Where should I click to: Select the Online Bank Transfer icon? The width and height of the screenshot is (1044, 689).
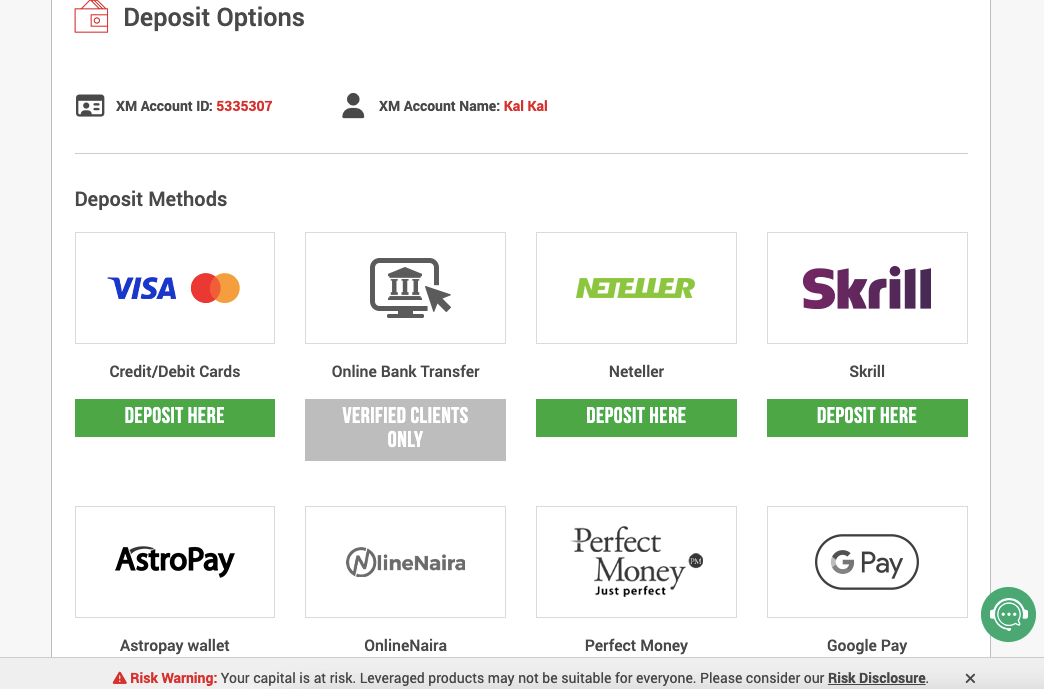pos(405,288)
